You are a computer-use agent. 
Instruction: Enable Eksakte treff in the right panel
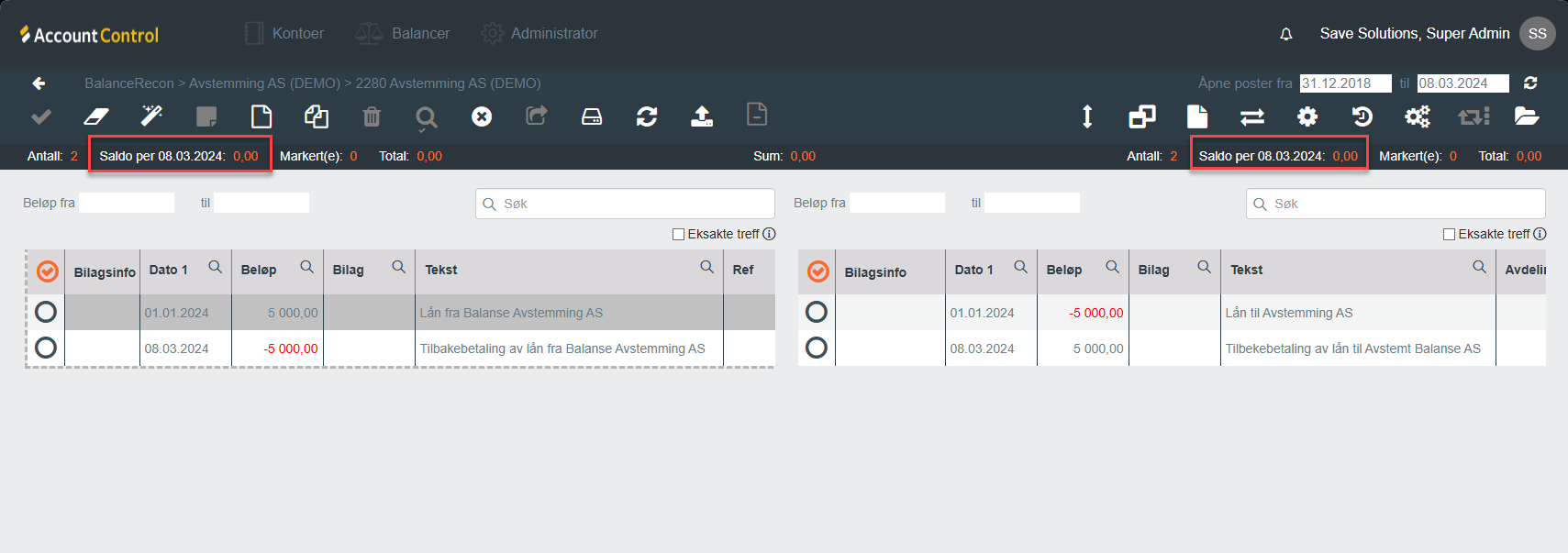(x=1450, y=235)
